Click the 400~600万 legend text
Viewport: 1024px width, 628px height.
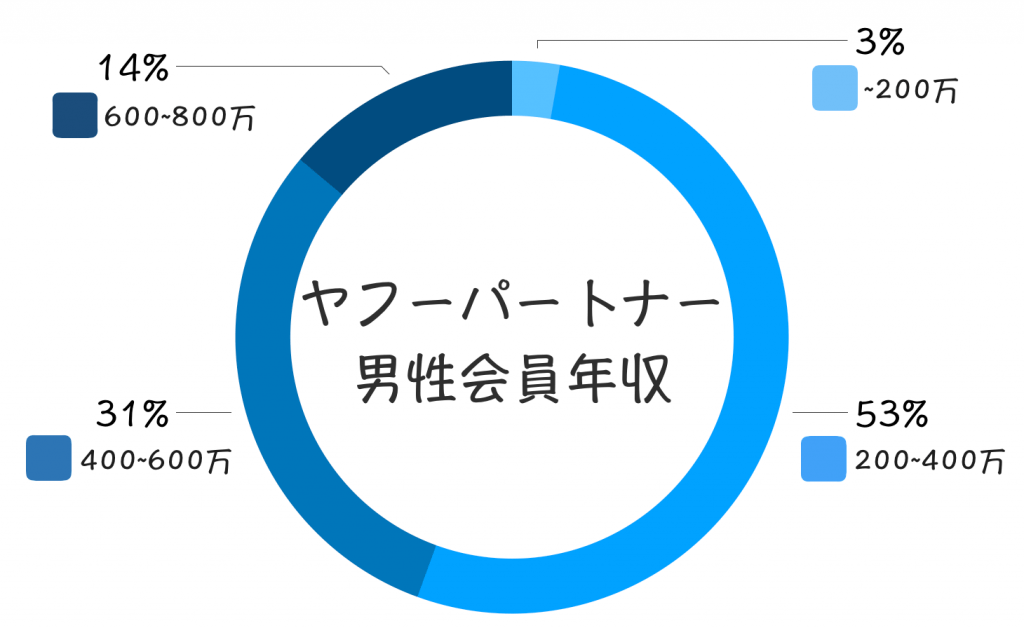coord(156,461)
